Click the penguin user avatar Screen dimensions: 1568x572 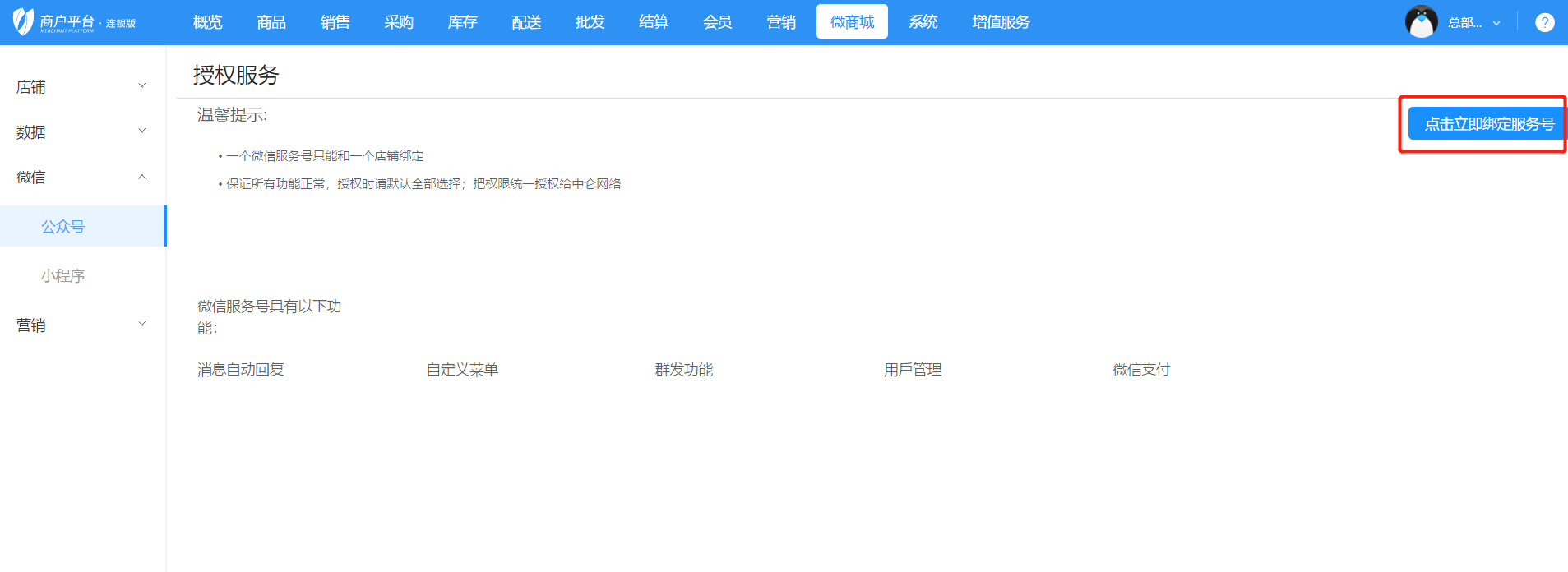click(x=1421, y=22)
